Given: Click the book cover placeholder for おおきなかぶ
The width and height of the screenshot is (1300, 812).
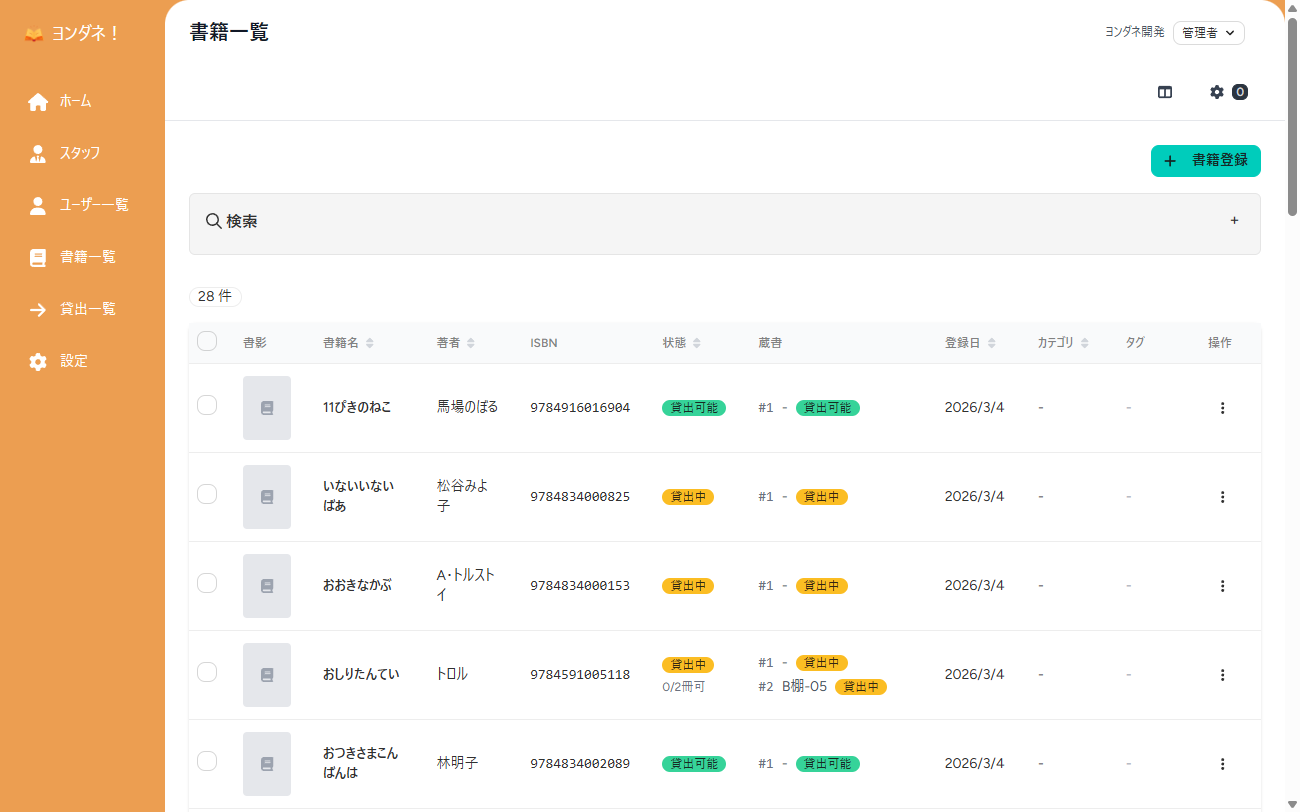Looking at the screenshot, I should click(x=267, y=586).
